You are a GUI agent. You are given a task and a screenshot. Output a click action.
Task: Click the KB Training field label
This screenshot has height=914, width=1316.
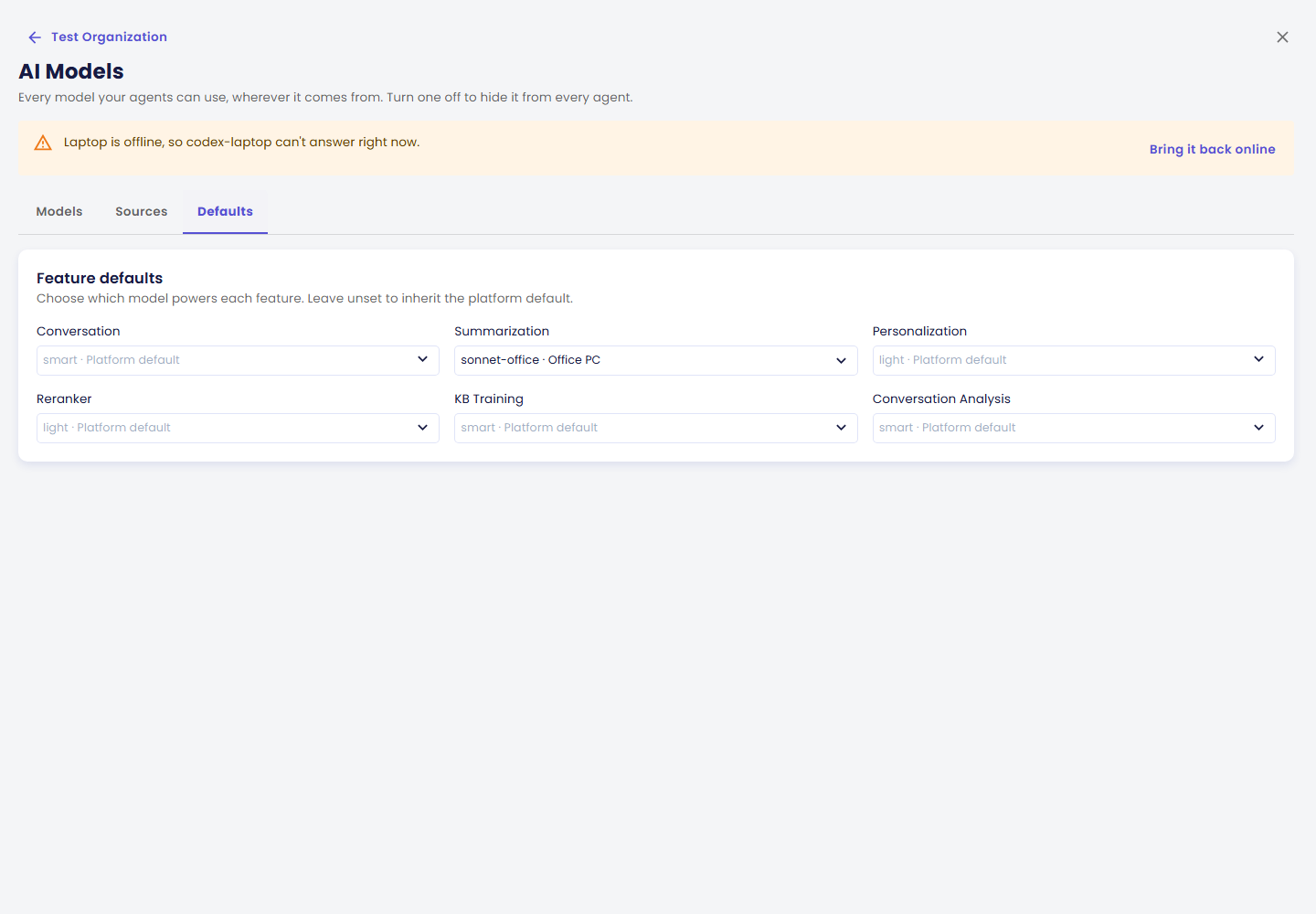pyautogui.click(x=489, y=399)
